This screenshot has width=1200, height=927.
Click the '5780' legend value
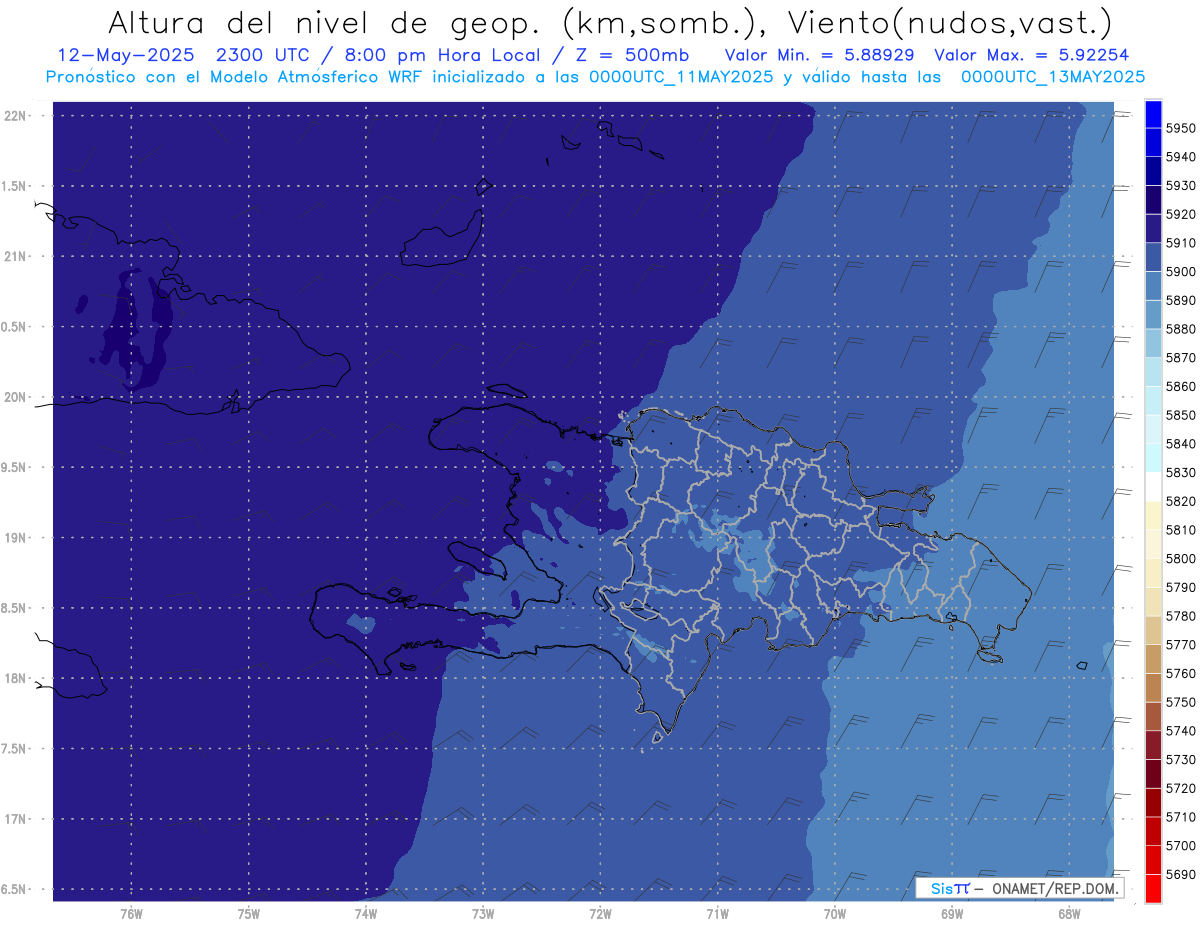1181,616
